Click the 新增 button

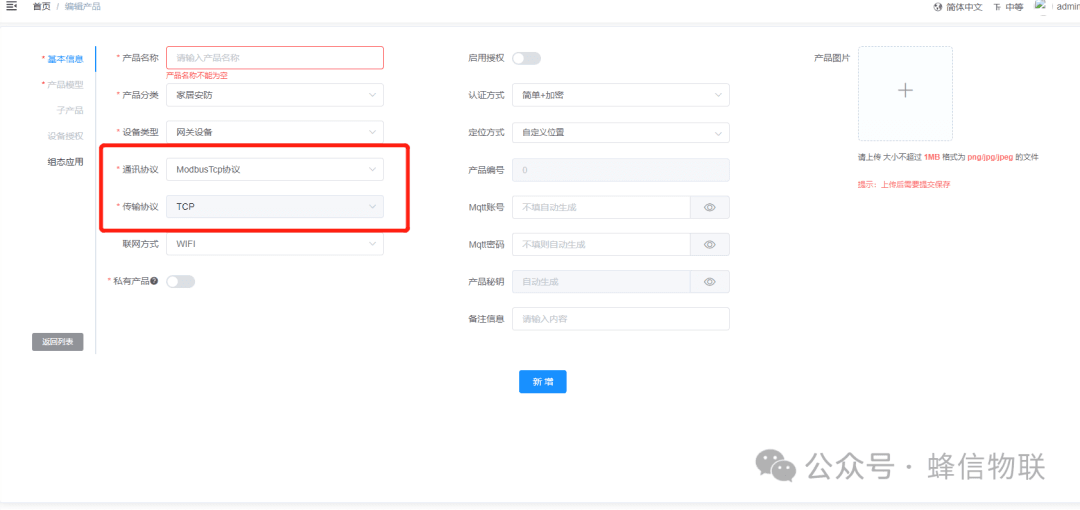(x=543, y=382)
